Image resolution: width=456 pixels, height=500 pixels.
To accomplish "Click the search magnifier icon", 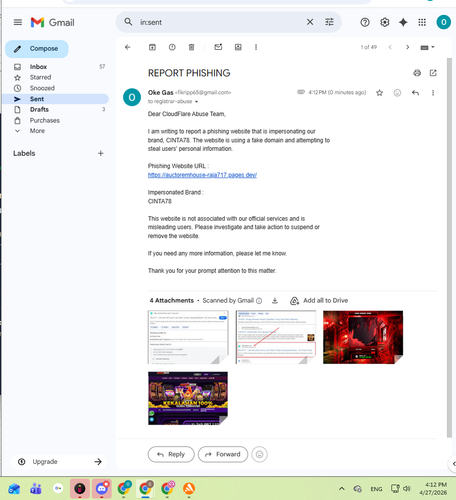I will [x=128, y=22].
